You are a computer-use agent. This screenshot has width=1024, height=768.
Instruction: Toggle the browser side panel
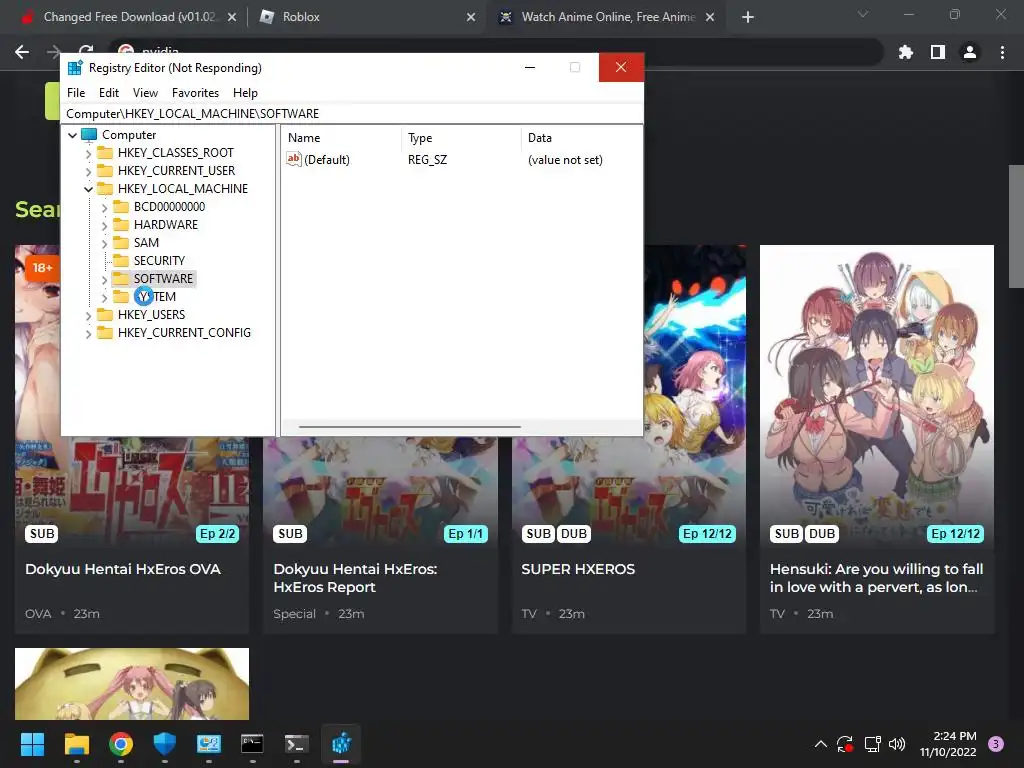coord(938,52)
